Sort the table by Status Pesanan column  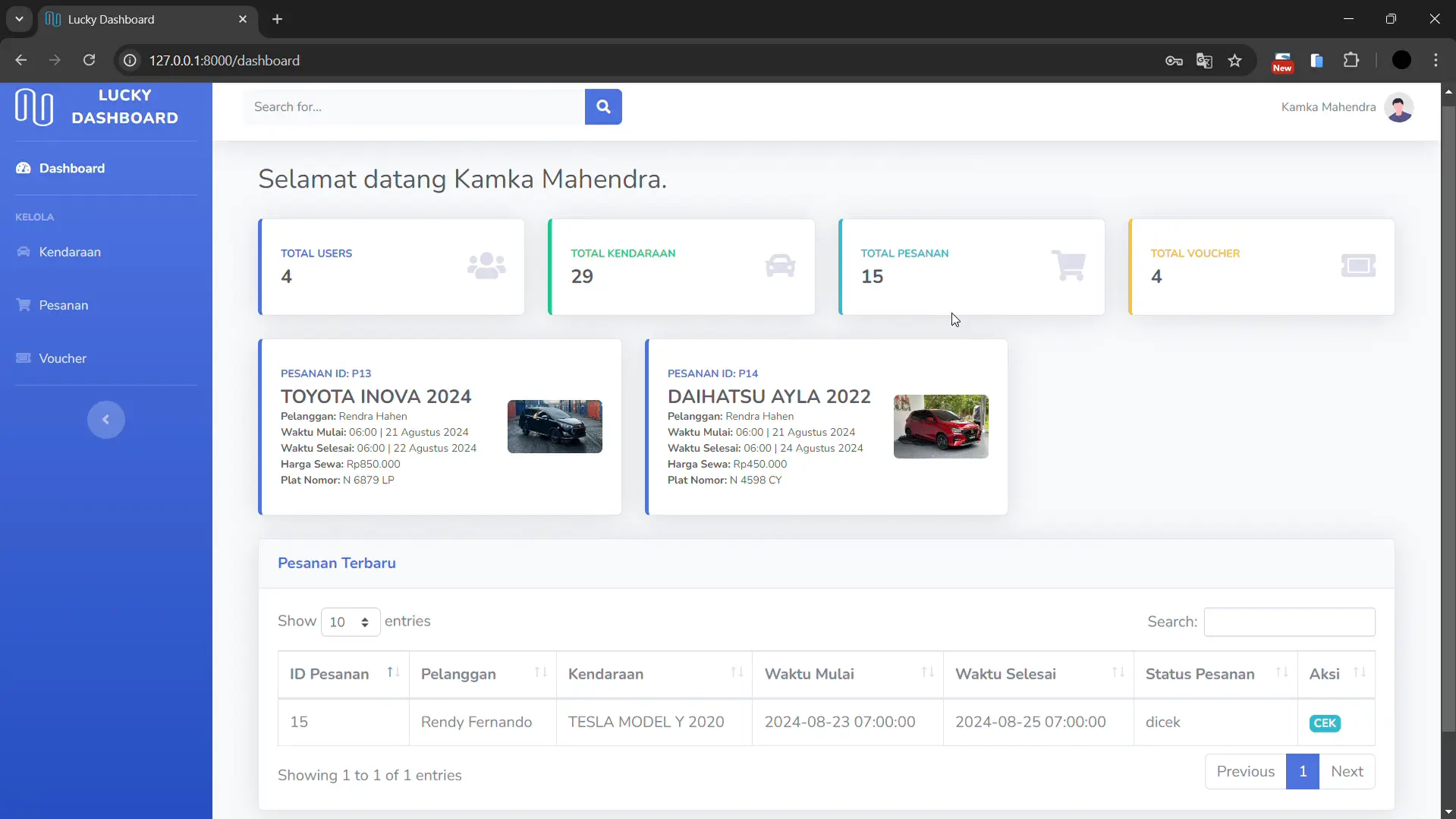(1215, 674)
